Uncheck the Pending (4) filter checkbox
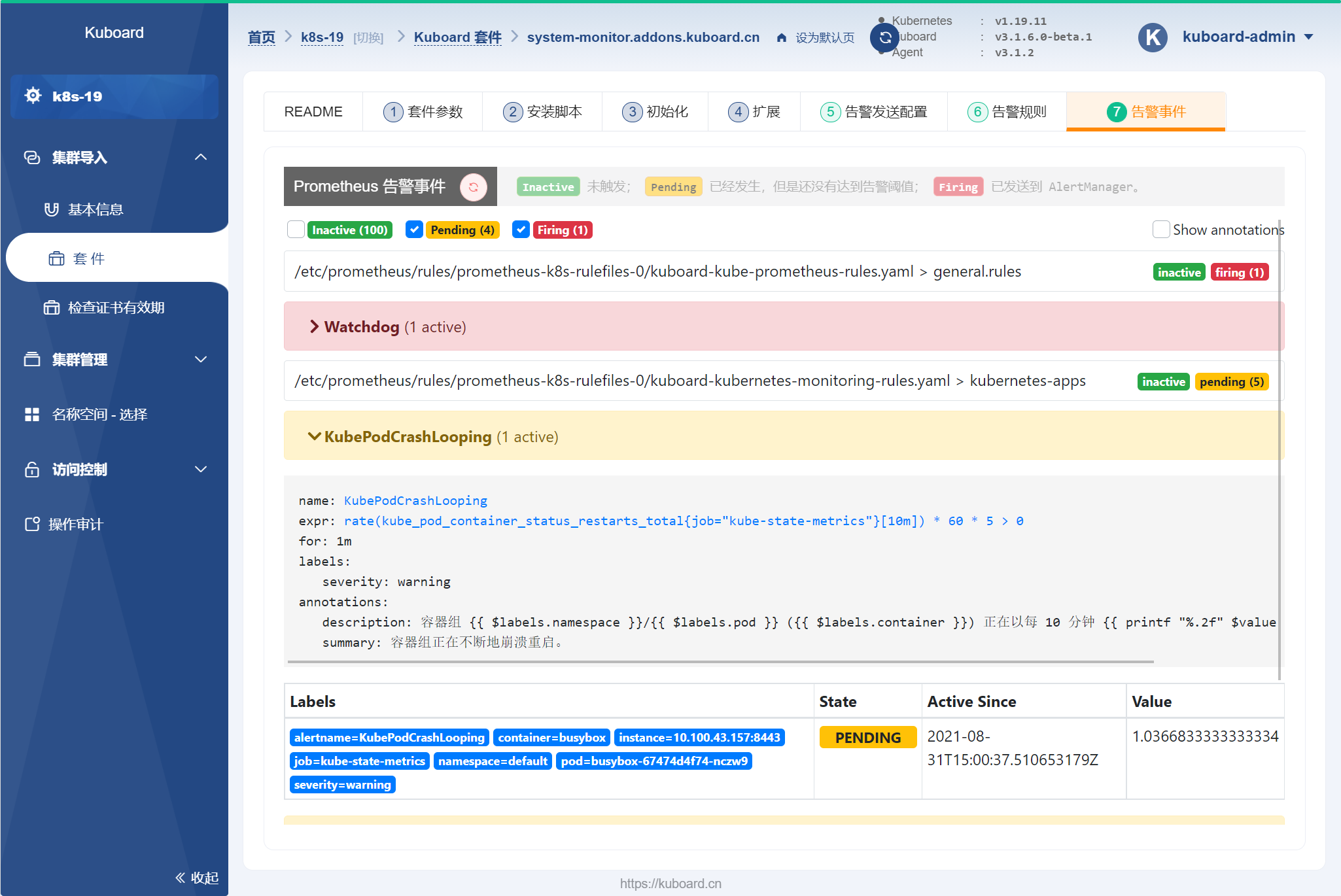The width and height of the screenshot is (1341, 896). tap(414, 230)
